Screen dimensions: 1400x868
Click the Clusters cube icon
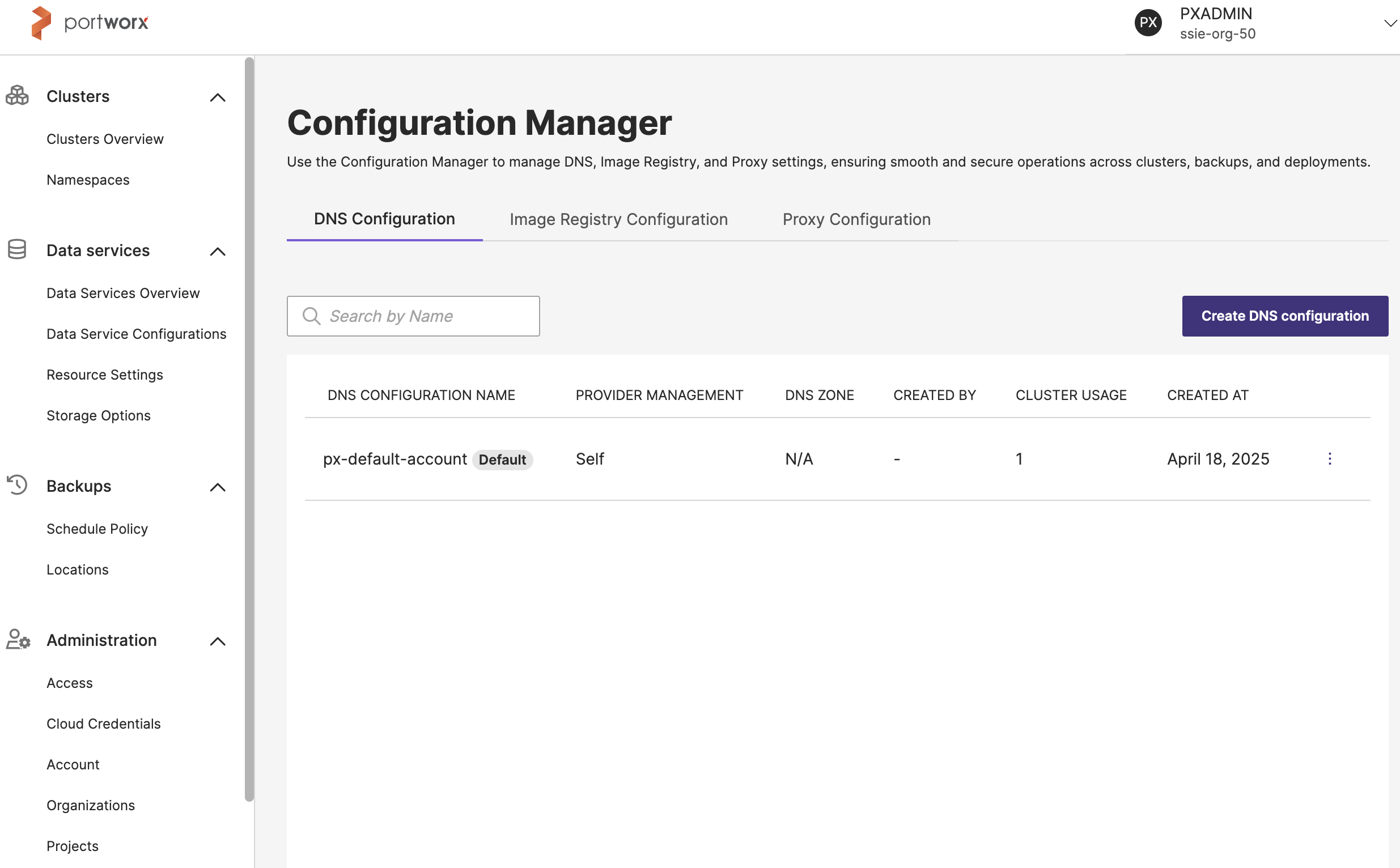pyautogui.click(x=17, y=96)
